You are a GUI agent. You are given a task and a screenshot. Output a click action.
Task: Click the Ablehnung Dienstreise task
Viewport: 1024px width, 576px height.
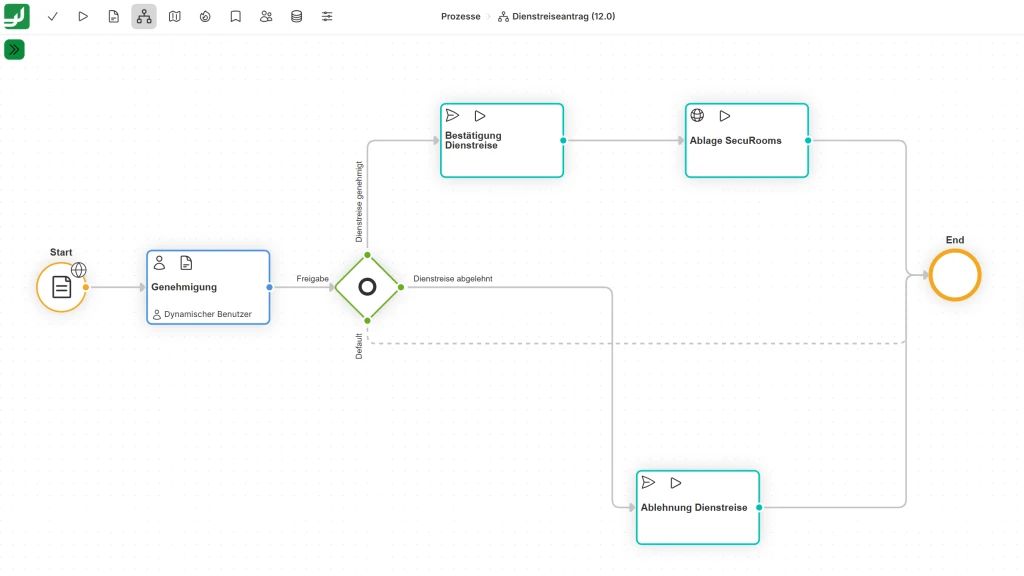tap(697, 507)
